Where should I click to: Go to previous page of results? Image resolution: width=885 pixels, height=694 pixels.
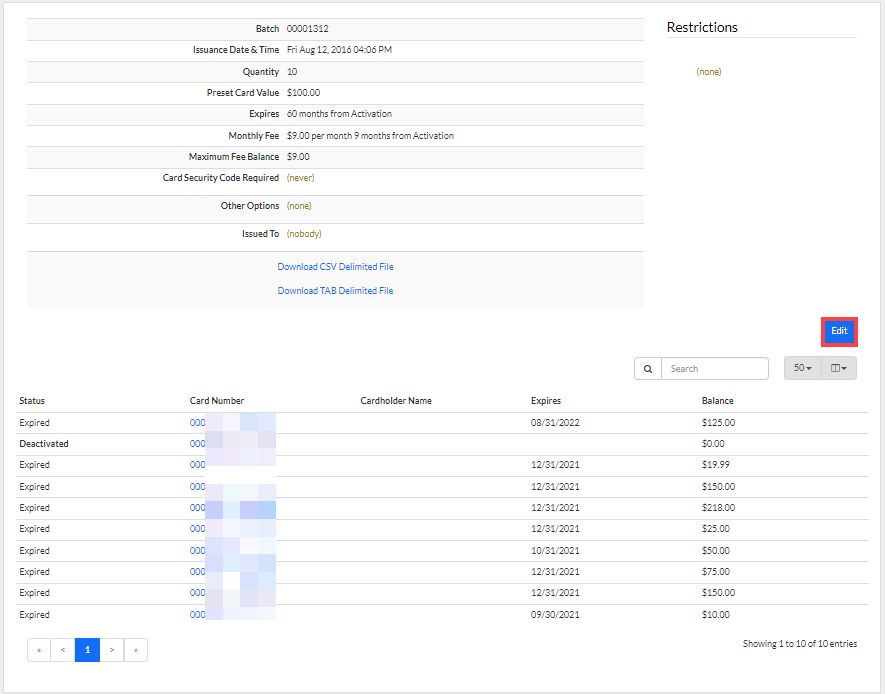coord(63,650)
